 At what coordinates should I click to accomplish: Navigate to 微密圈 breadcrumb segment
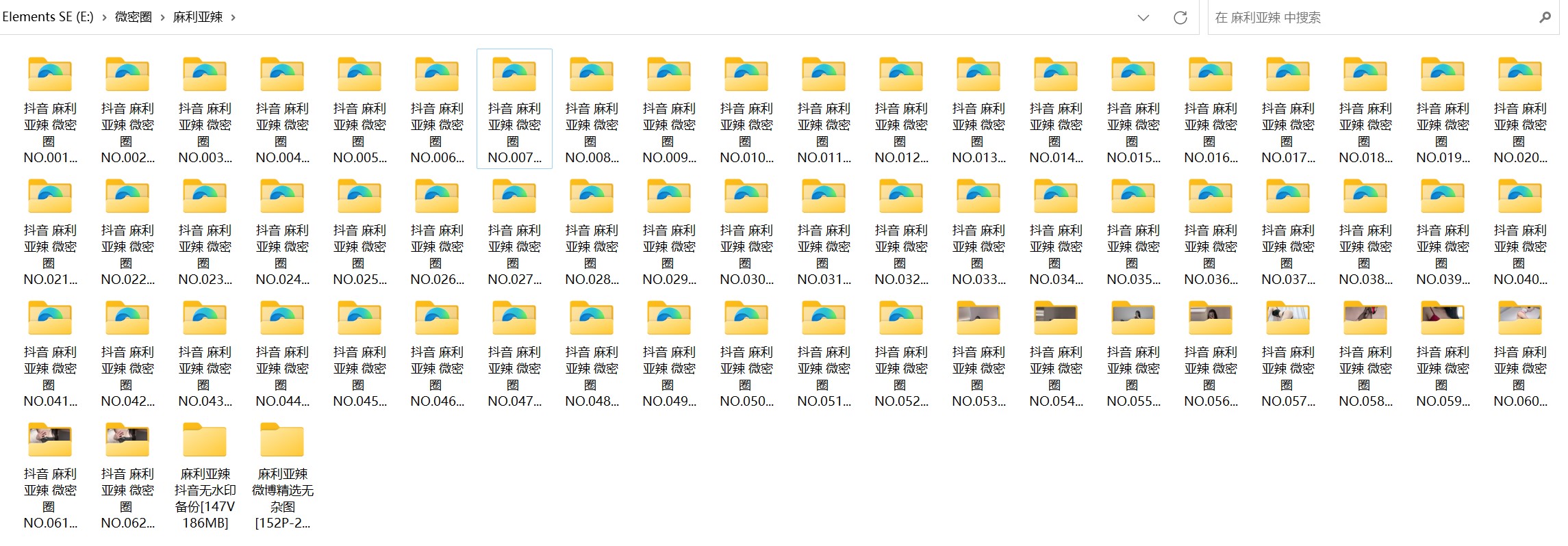click(133, 17)
